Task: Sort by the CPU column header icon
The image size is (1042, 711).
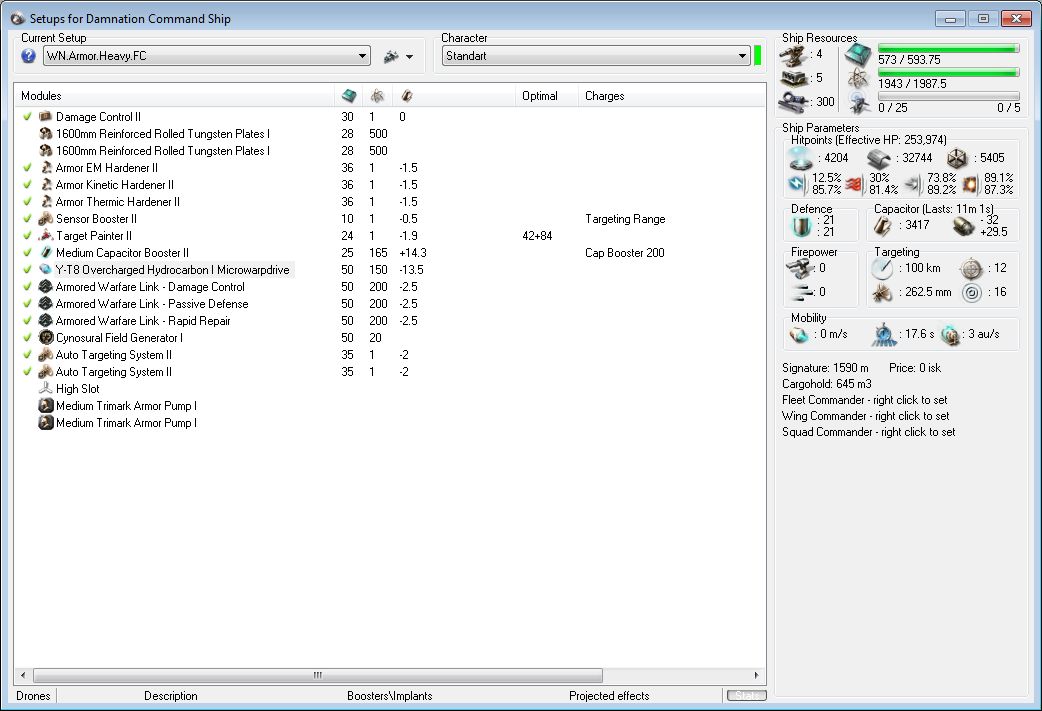Action: tap(348, 96)
